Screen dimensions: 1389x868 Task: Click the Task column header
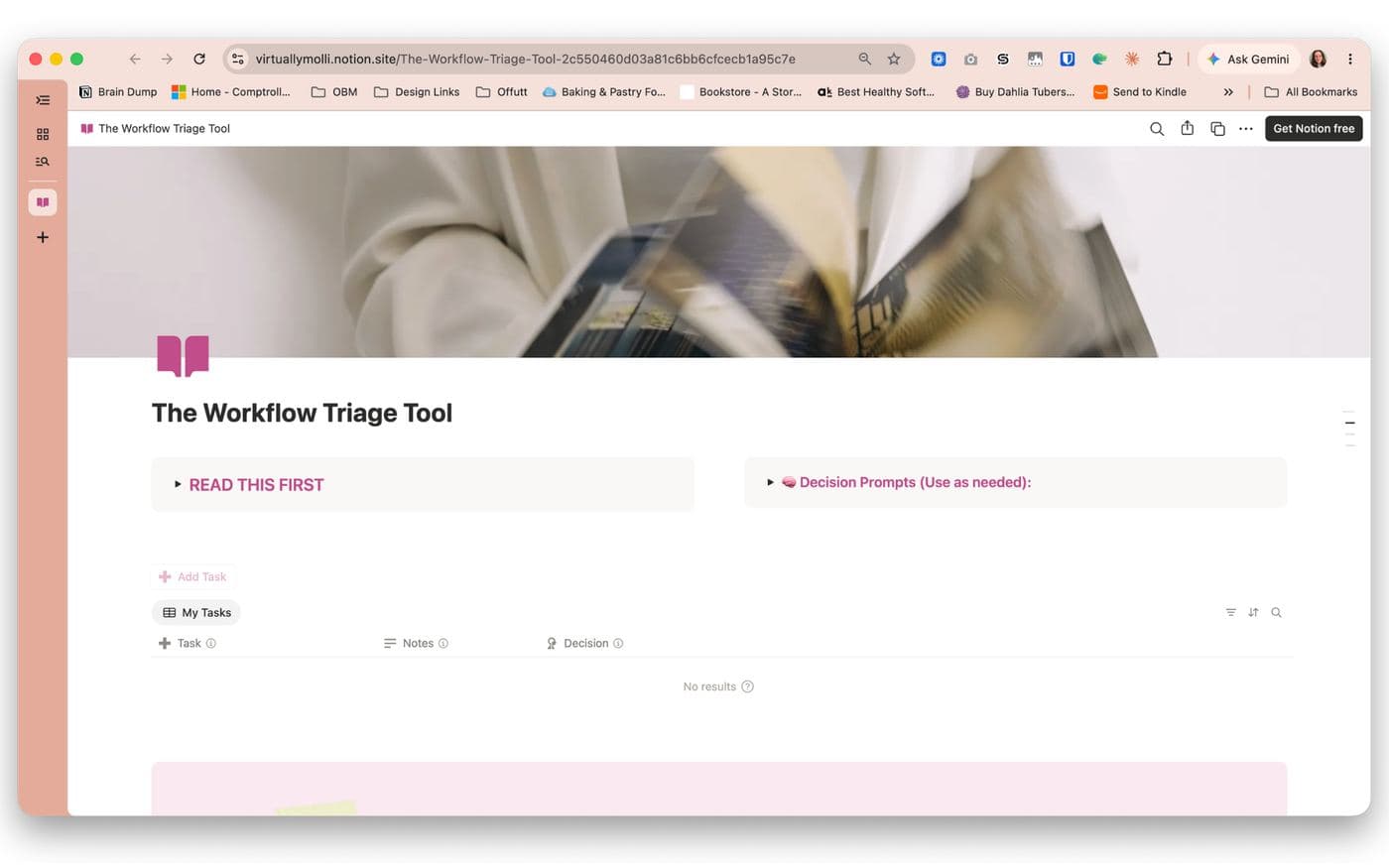tap(187, 644)
